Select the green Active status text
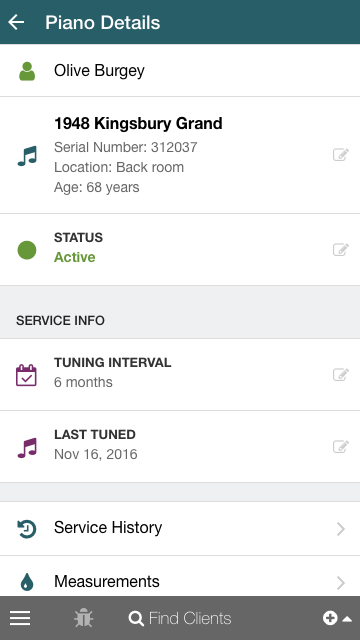The height and width of the screenshot is (640, 360). coord(75,257)
